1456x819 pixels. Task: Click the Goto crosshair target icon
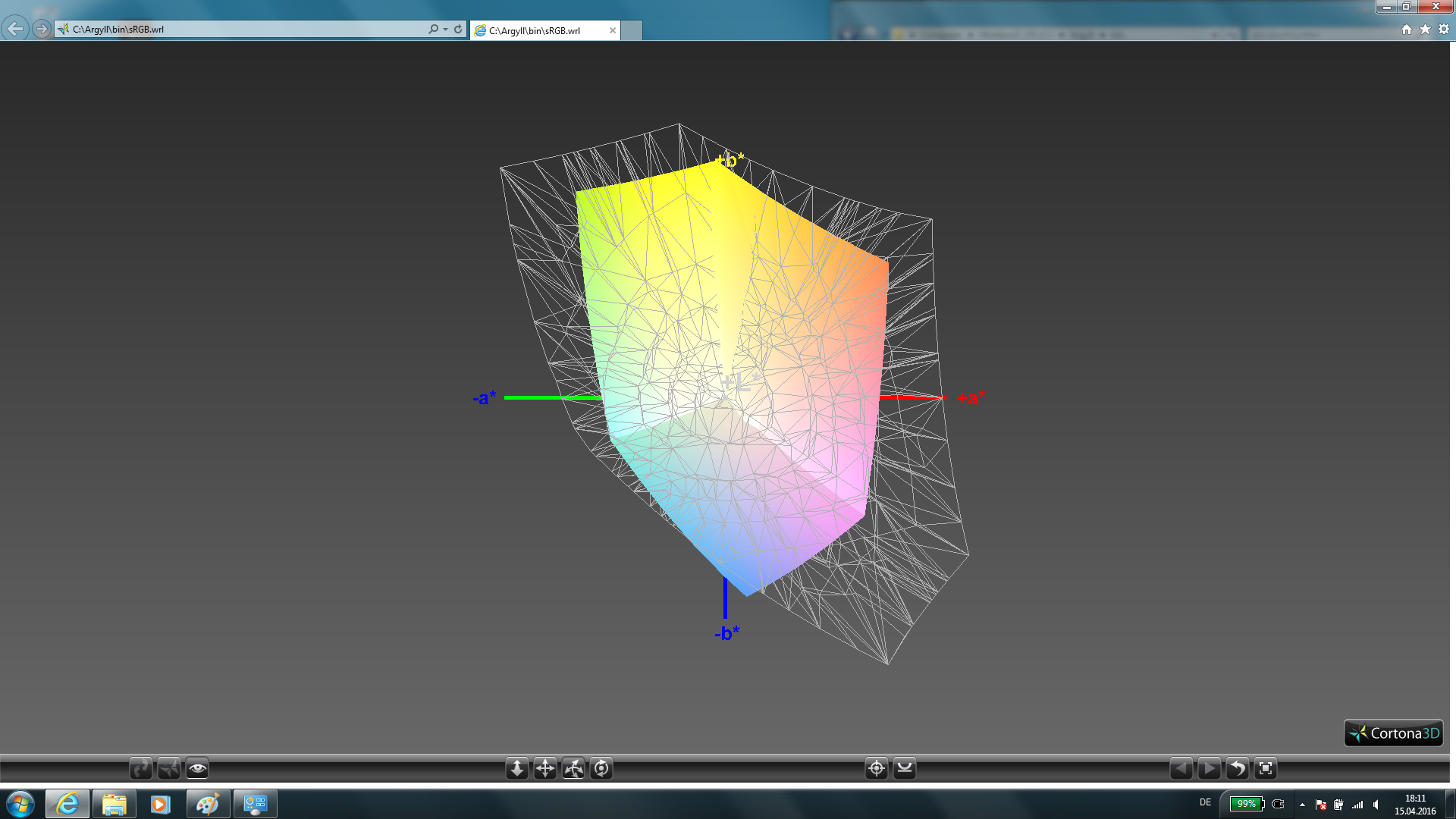tap(877, 769)
